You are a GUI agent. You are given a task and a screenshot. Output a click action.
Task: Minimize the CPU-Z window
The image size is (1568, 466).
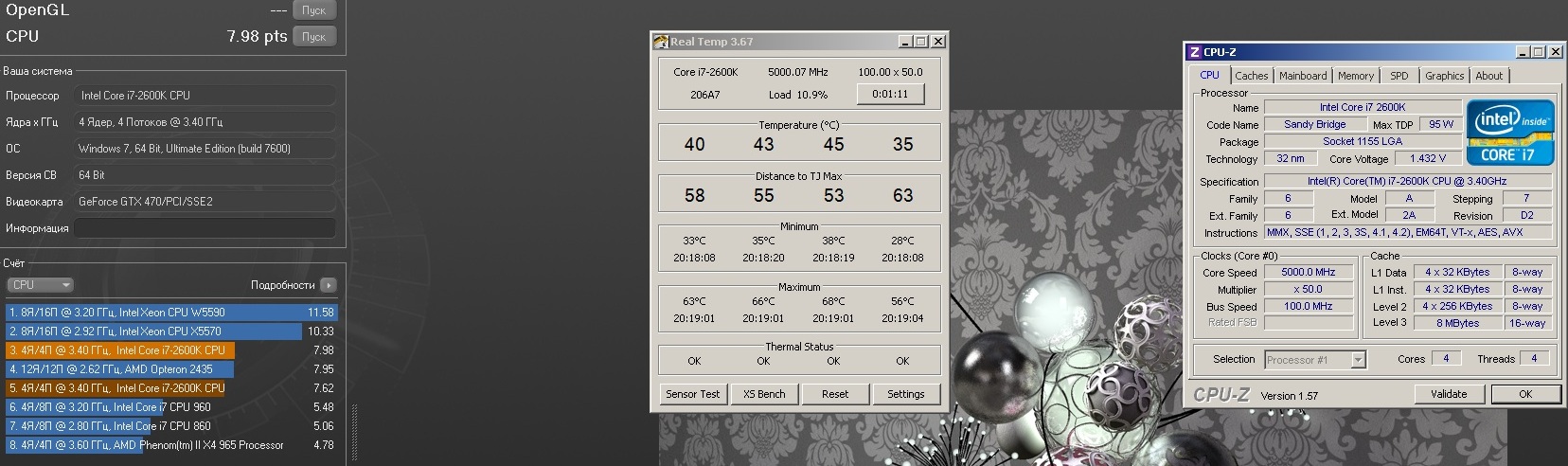[1522, 52]
